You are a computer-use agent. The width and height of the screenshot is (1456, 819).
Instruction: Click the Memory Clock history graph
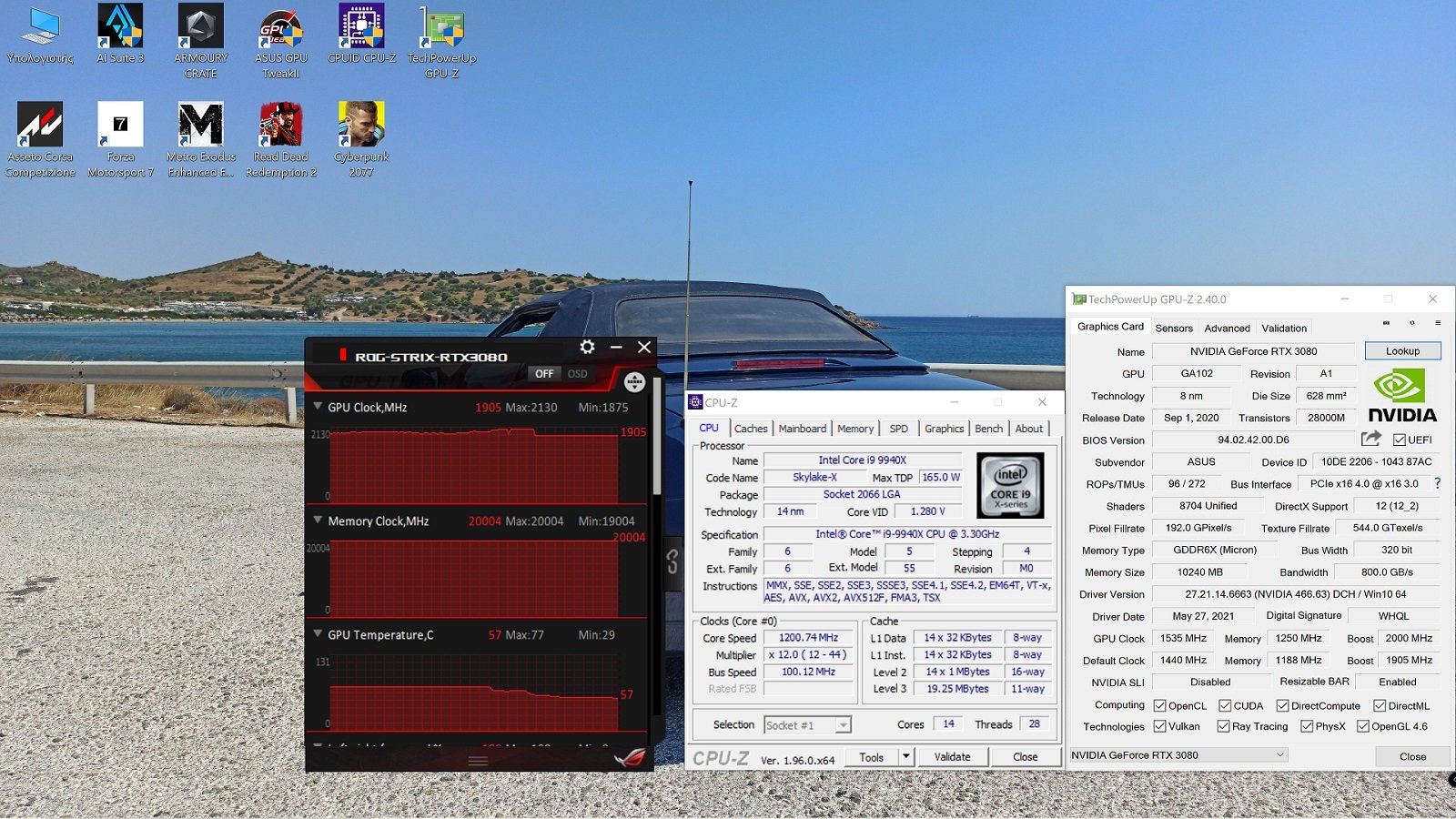[x=474, y=579]
